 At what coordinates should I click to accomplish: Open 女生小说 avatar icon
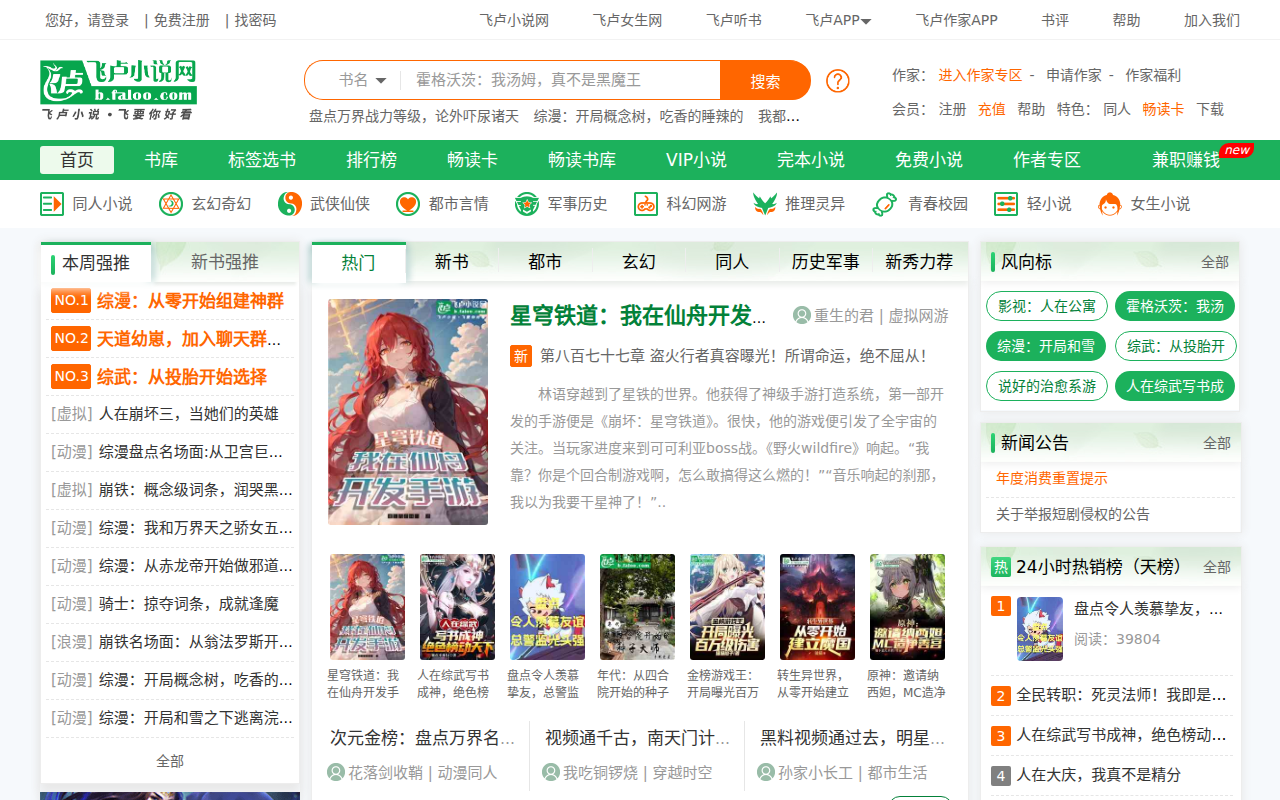[1109, 204]
